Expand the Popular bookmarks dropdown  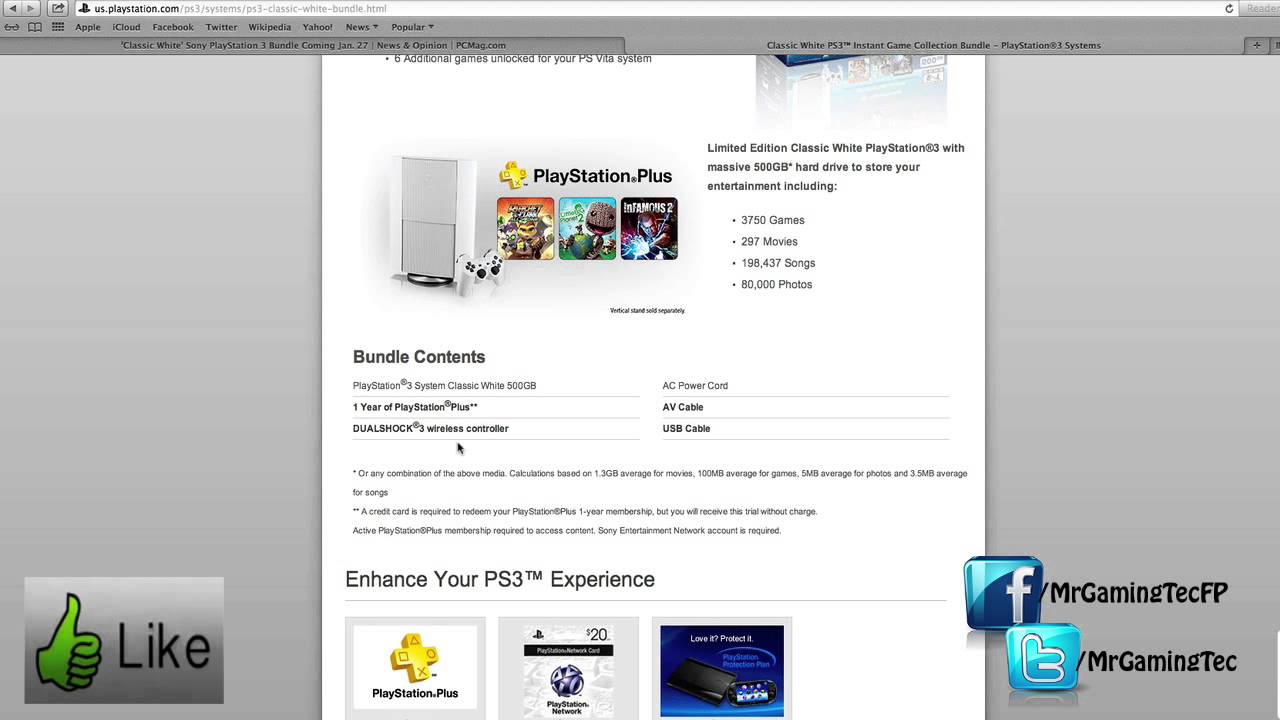point(412,27)
